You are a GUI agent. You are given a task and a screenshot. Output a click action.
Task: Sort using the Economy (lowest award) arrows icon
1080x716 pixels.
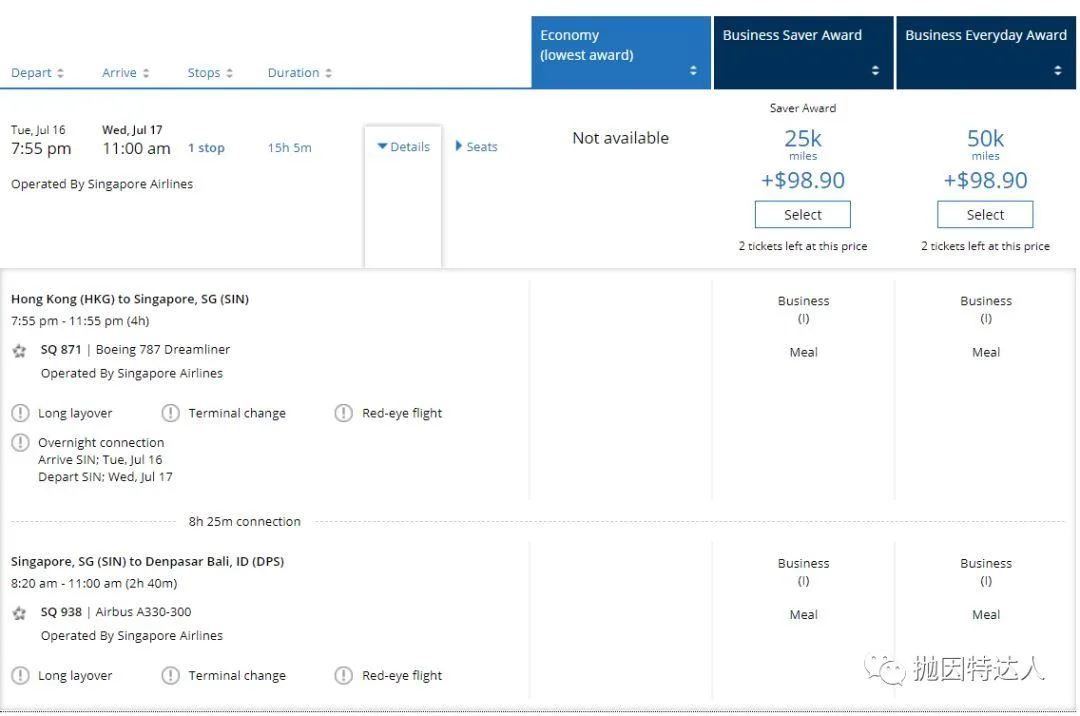pos(693,70)
